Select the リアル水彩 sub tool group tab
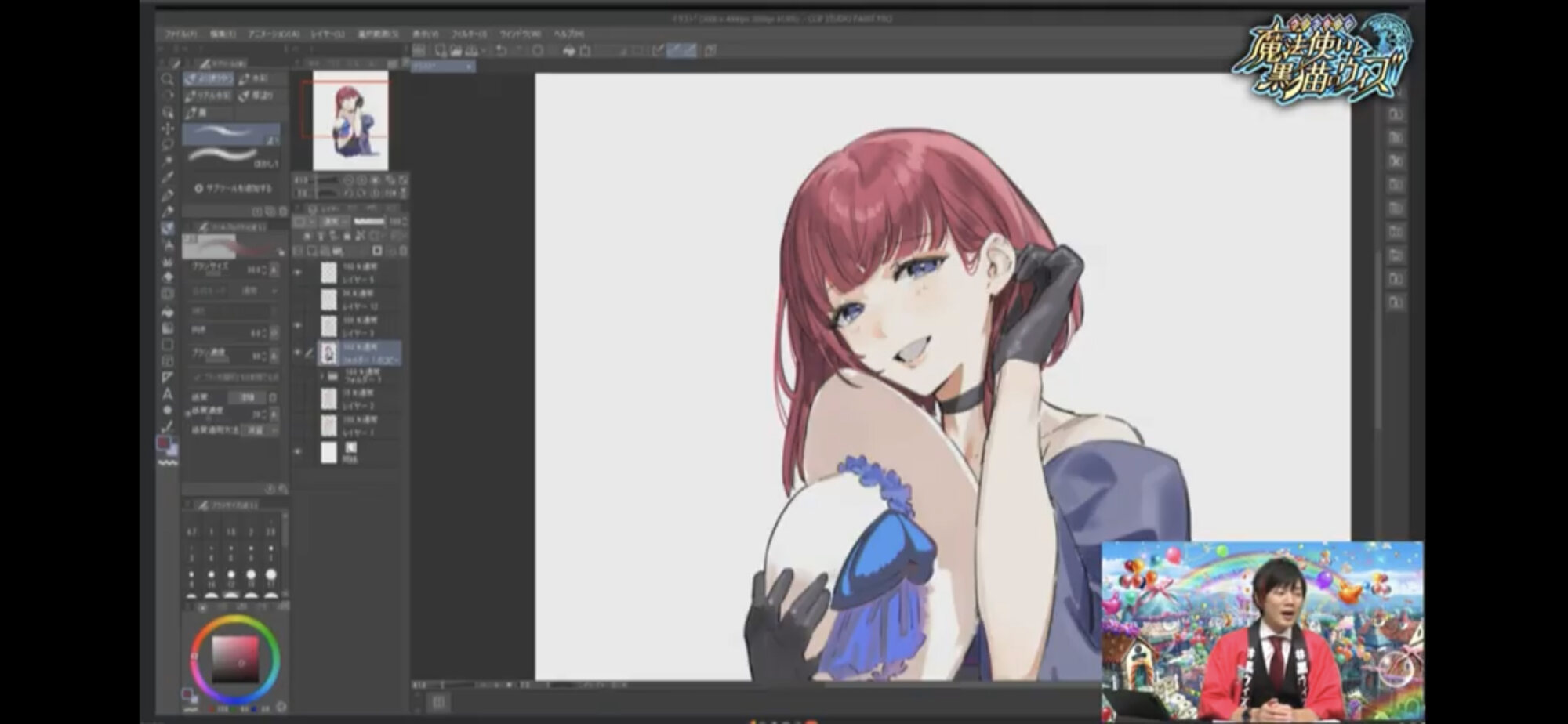The height and width of the screenshot is (724, 1568). point(209,96)
